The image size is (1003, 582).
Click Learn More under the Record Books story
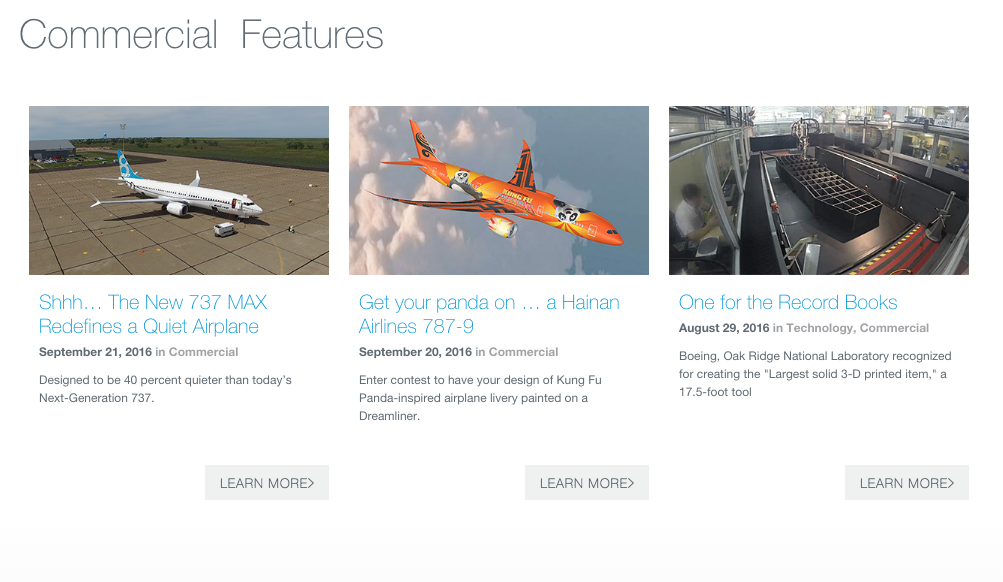click(x=906, y=483)
